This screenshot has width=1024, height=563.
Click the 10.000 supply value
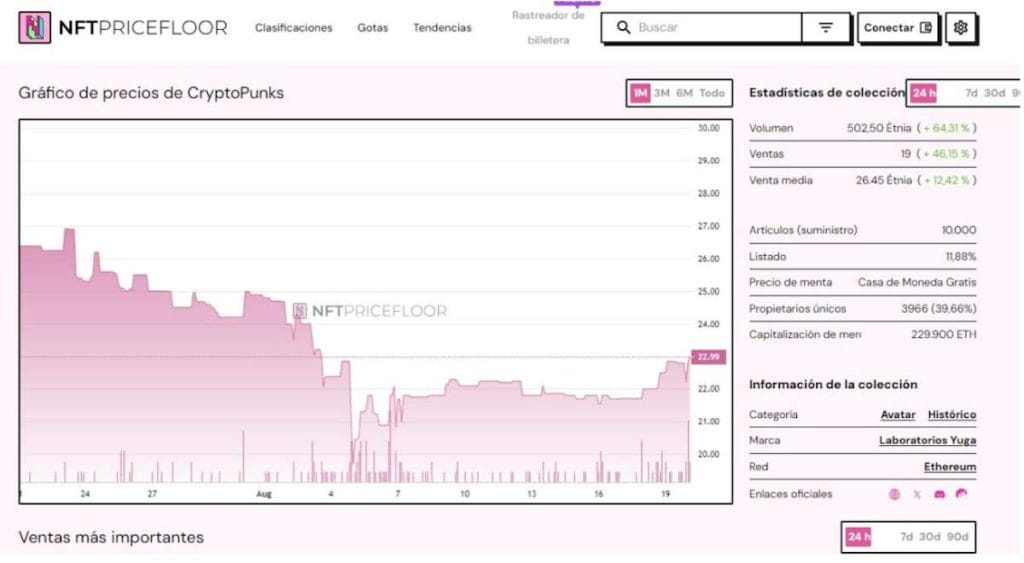coord(959,230)
